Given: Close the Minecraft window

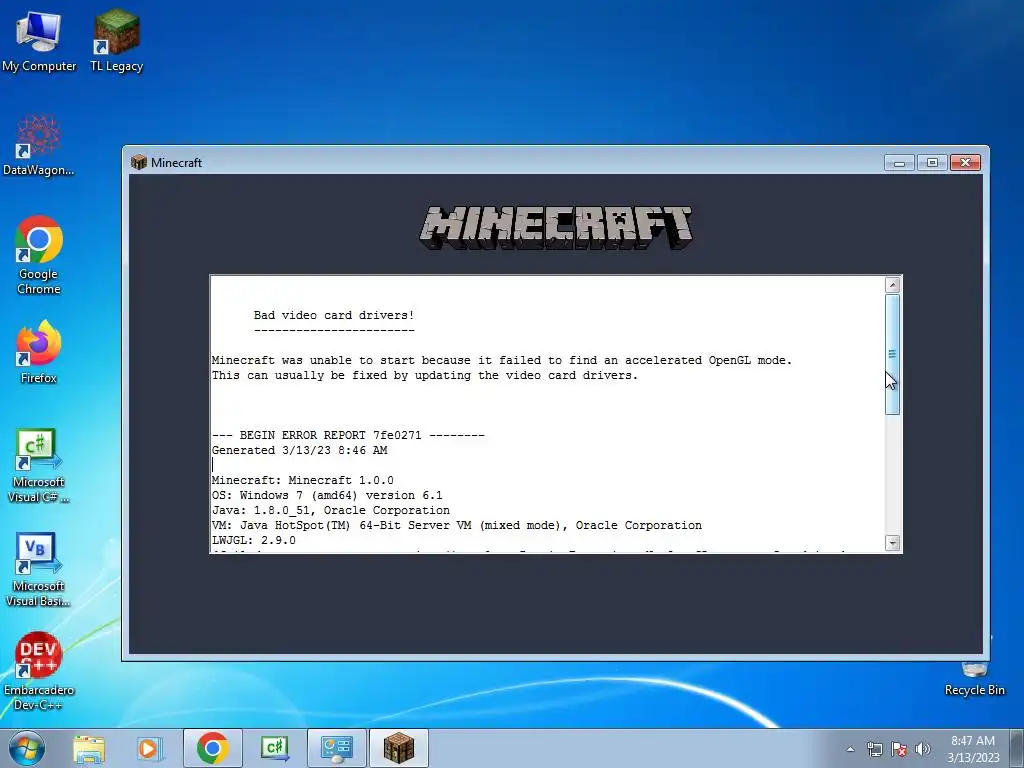Looking at the screenshot, I should (x=965, y=163).
